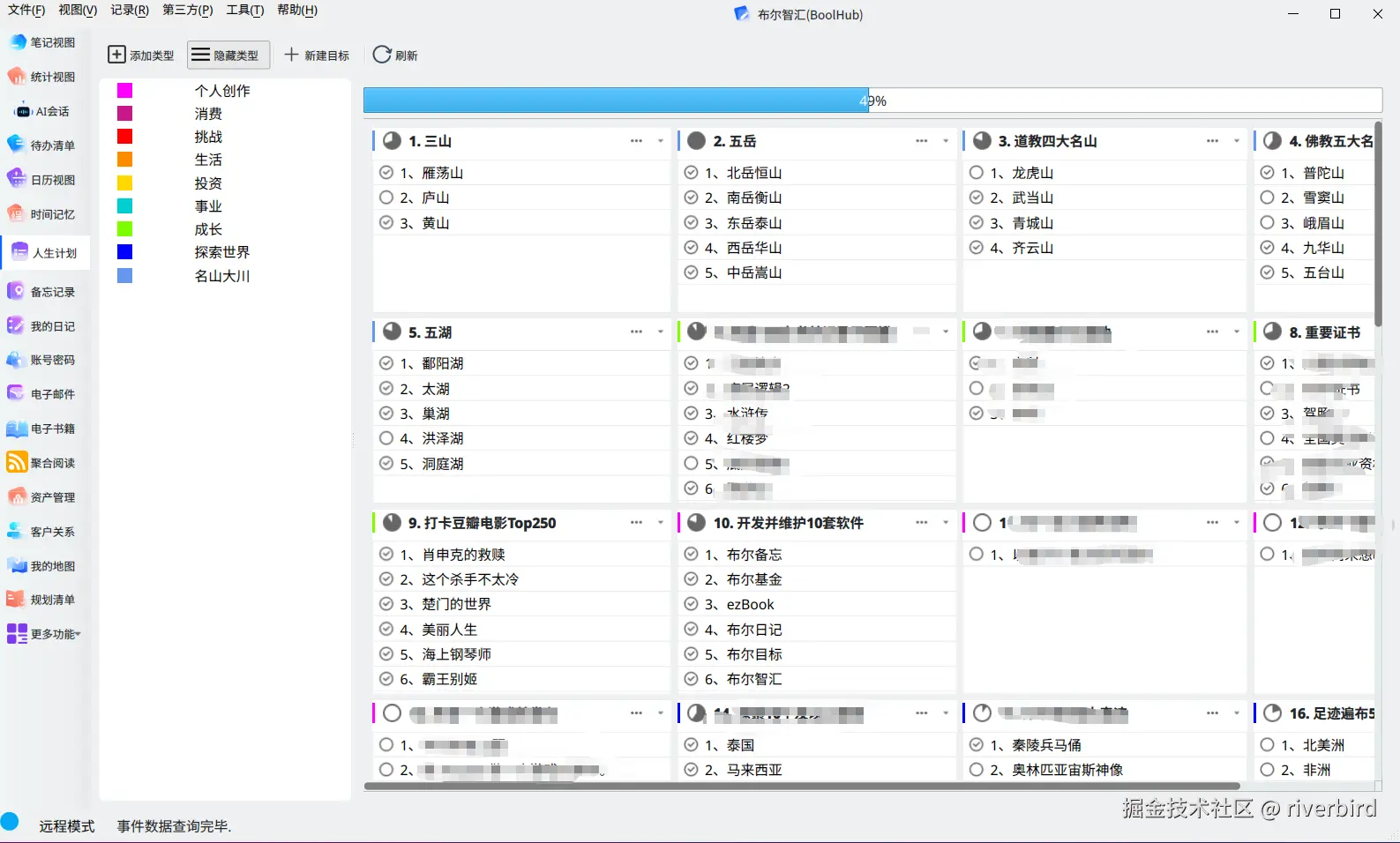The width and height of the screenshot is (1400, 843).
Task: Select the 名山大川 category row
Action: pos(226,276)
